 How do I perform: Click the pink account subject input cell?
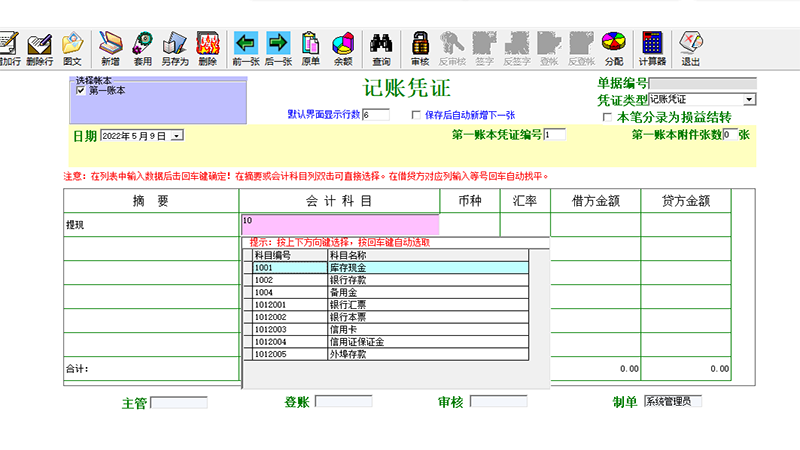tap(340, 225)
